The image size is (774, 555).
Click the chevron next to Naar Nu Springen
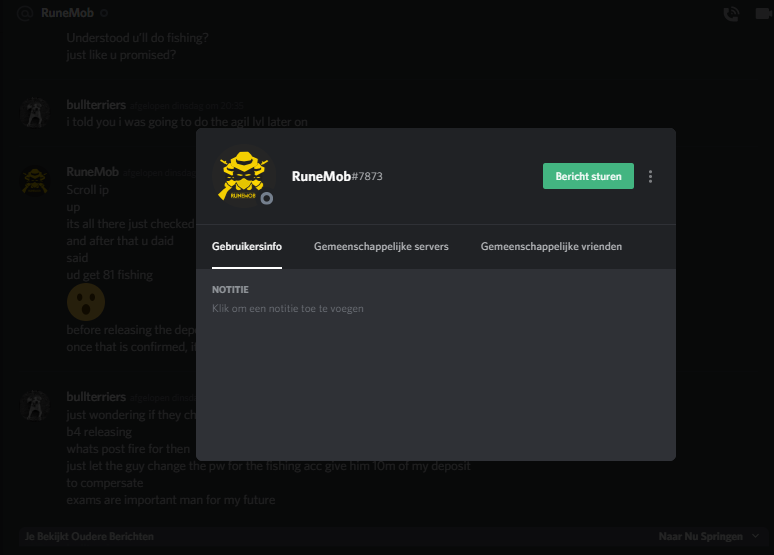tap(755, 536)
